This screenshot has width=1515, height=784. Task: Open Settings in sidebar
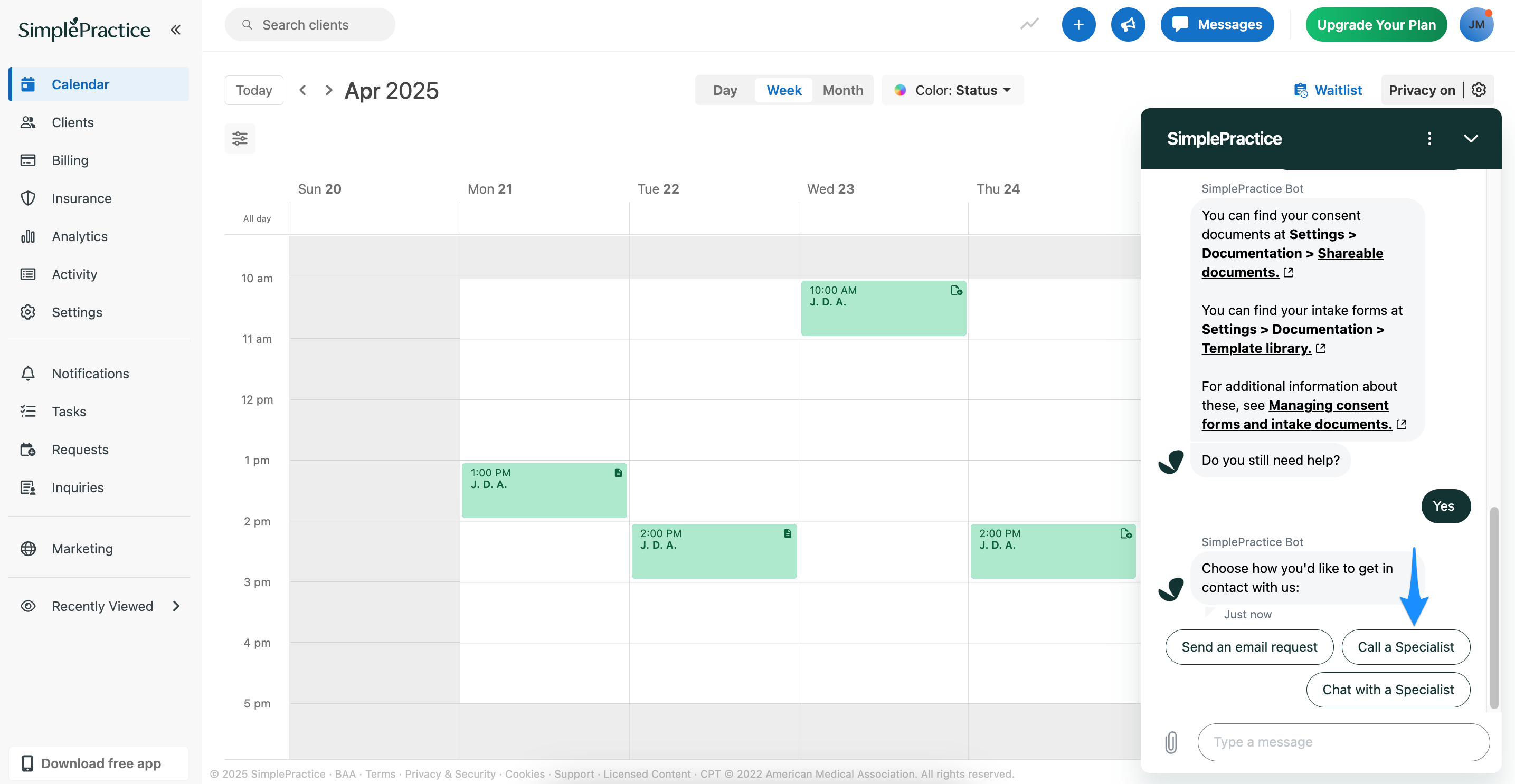click(x=99, y=312)
